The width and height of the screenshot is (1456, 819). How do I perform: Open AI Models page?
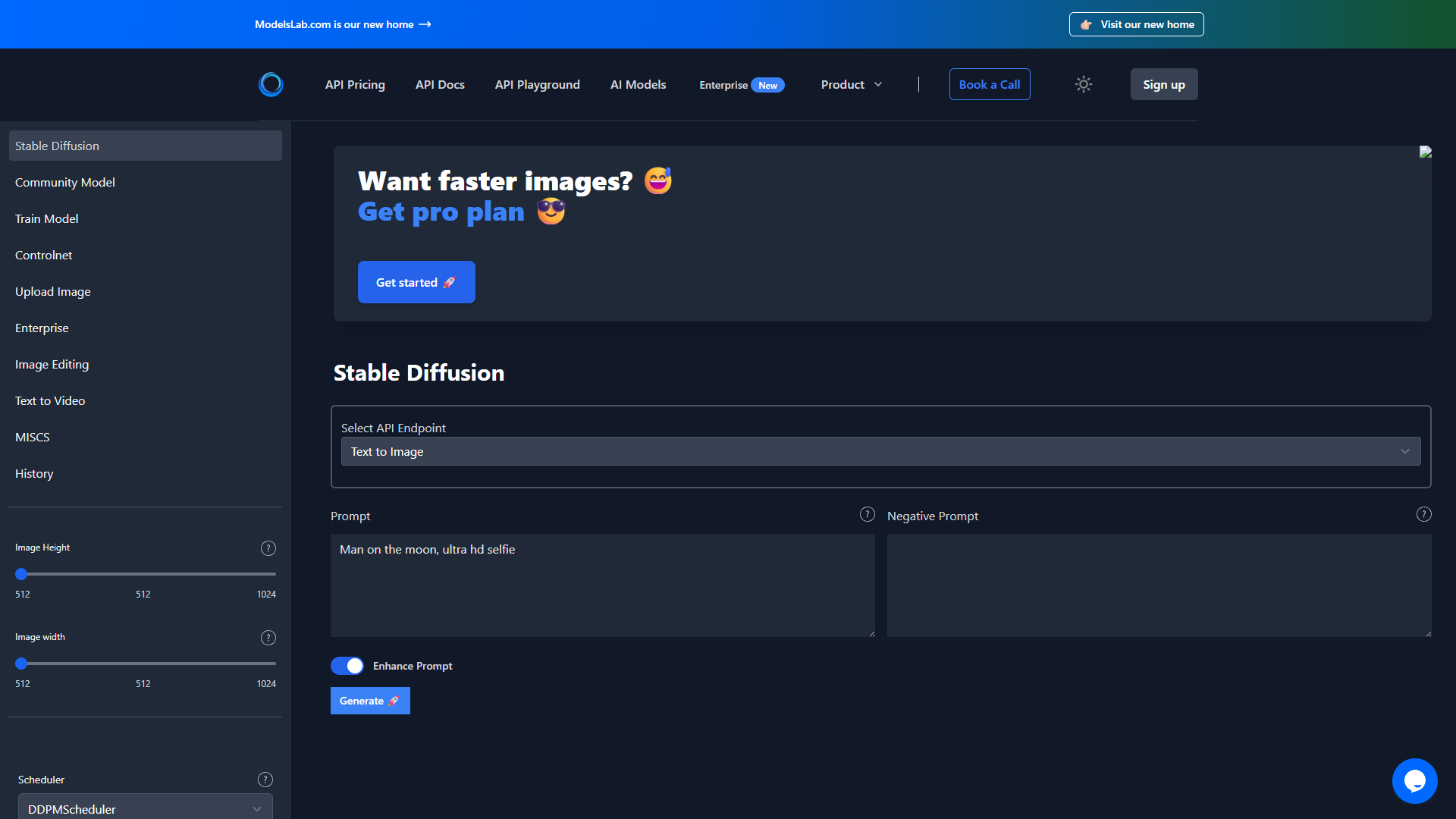point(639,85)
